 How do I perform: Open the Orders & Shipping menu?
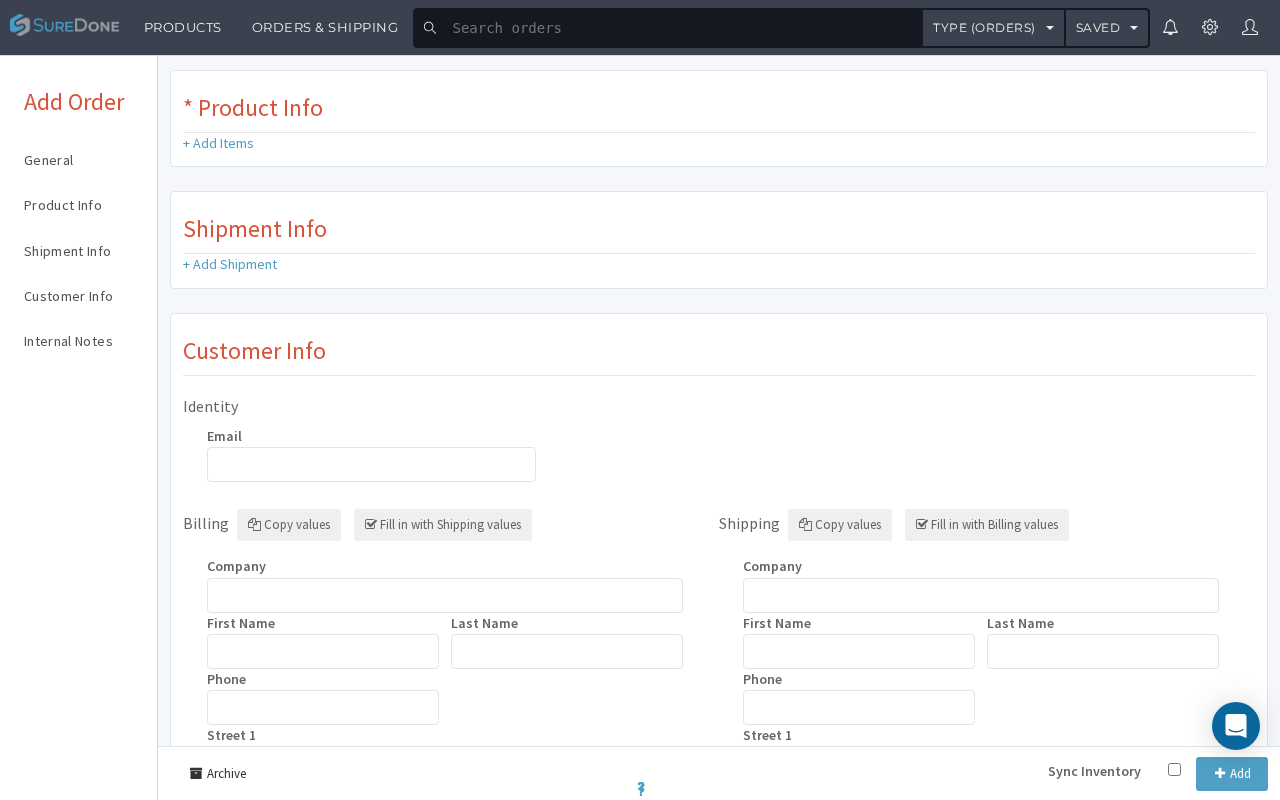tap(325, 27)
